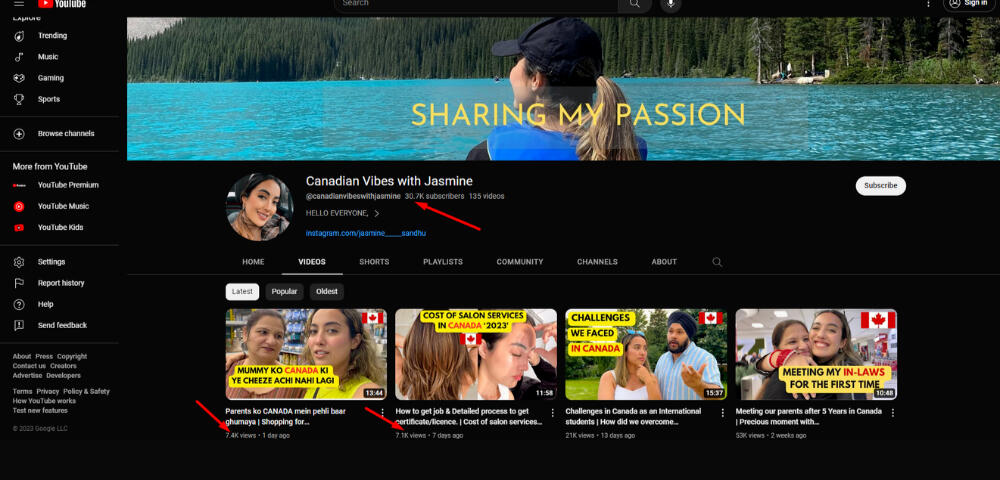Open the three-dot settings menu in header
Viewport: 1000px width, 480px height.
click(929, 3)
